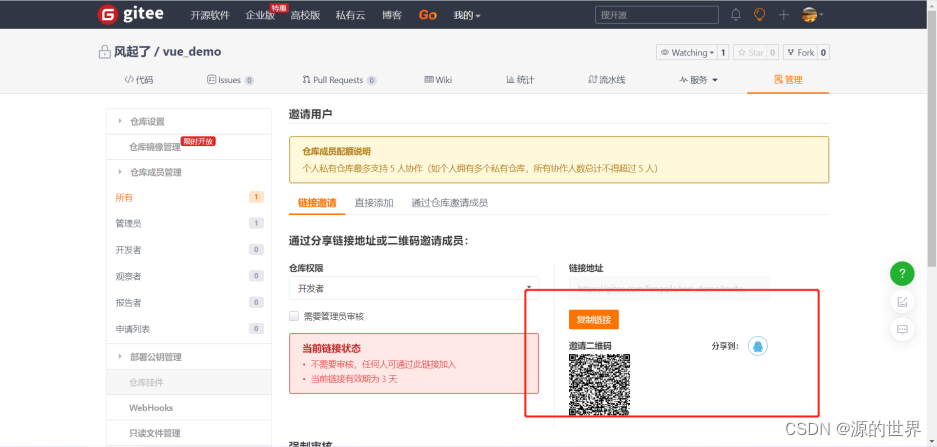Screen dimensions: 937x447
Task: Click the Watching count 1
Action: [722, 53]
